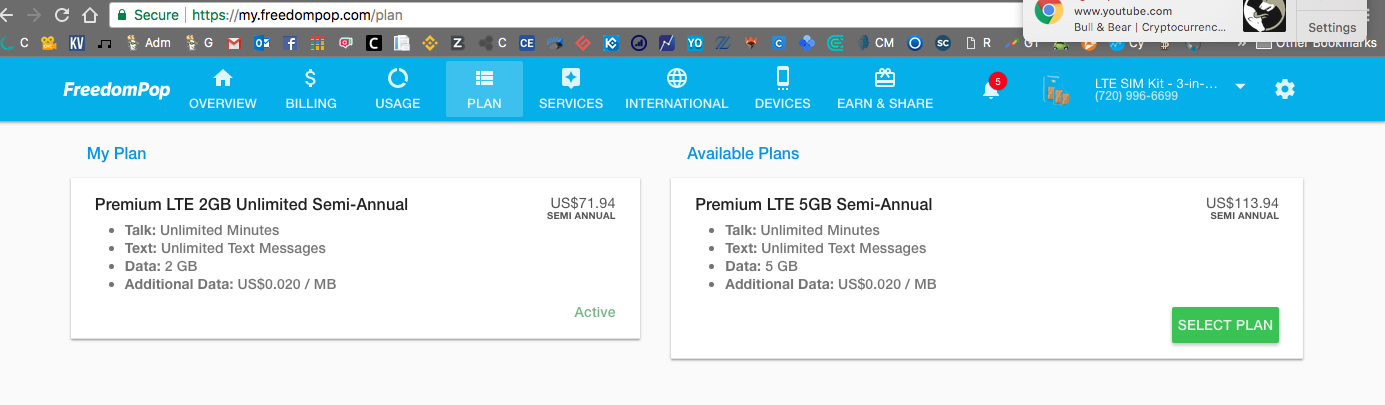Open the notifications bell icon

pyautogui.click(x=991, y=89)
